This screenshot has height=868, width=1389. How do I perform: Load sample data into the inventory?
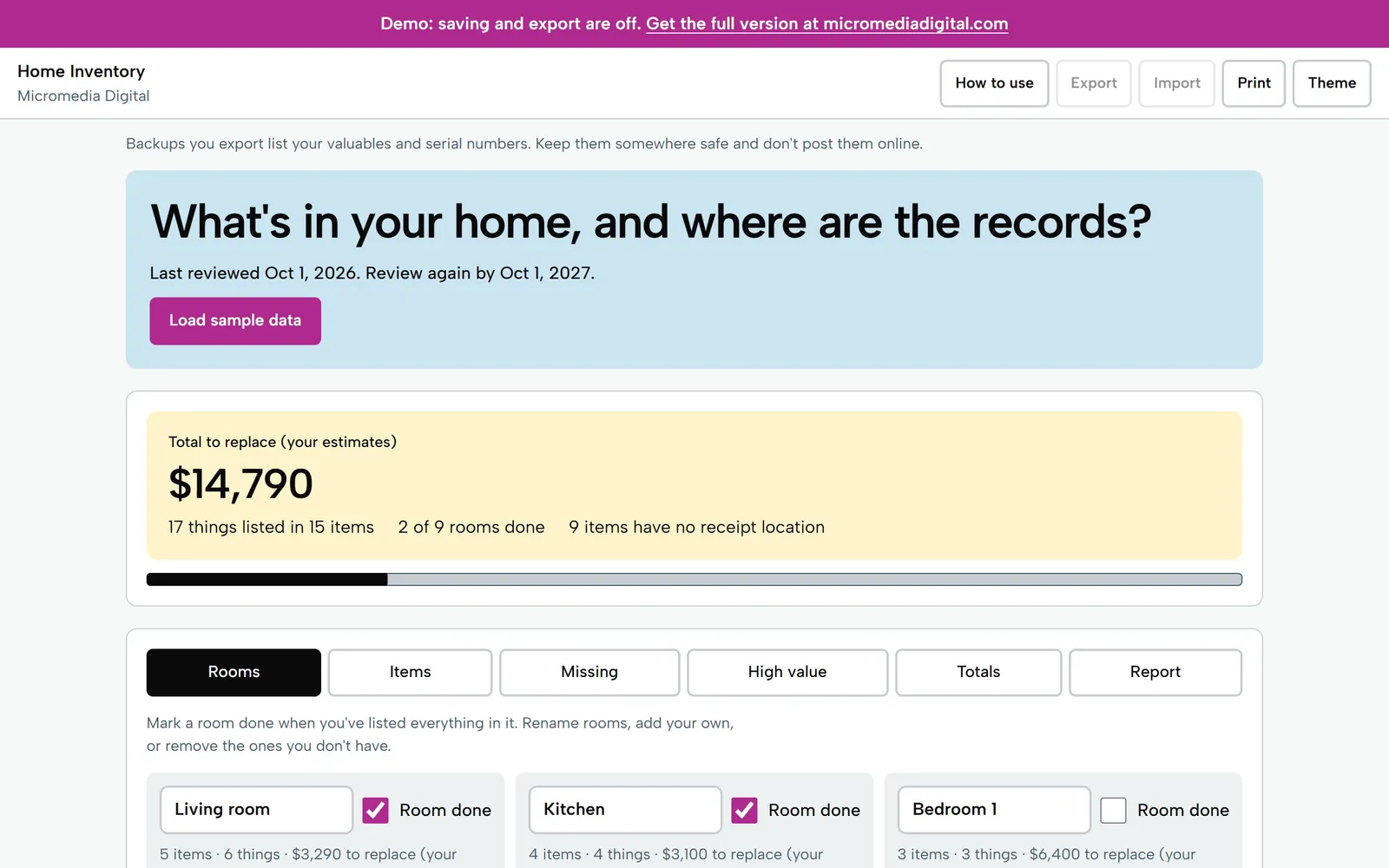(235, 321)
